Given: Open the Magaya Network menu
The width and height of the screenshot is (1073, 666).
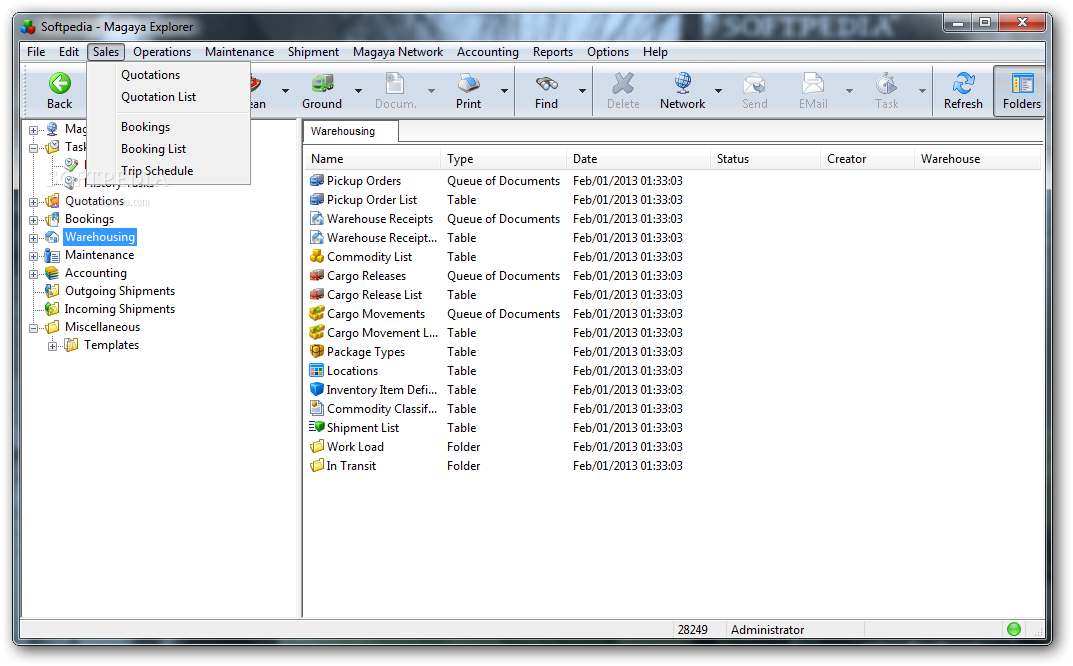Looking at the screenshot, I should click(398, 52).
